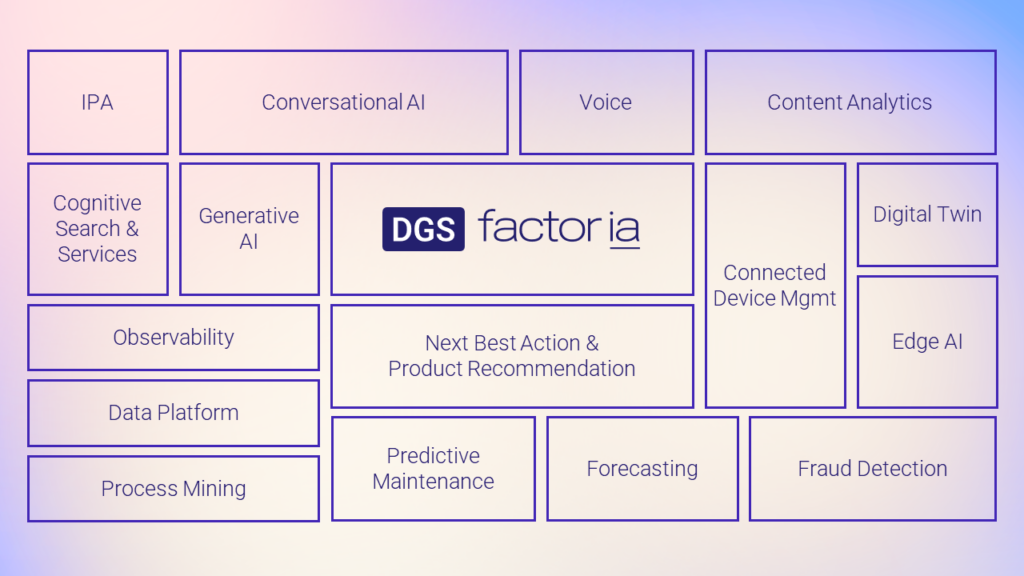This screenshot has height=576, width=1024.
Task: Open the Fraud Detection tile
Action: [872, 469]
